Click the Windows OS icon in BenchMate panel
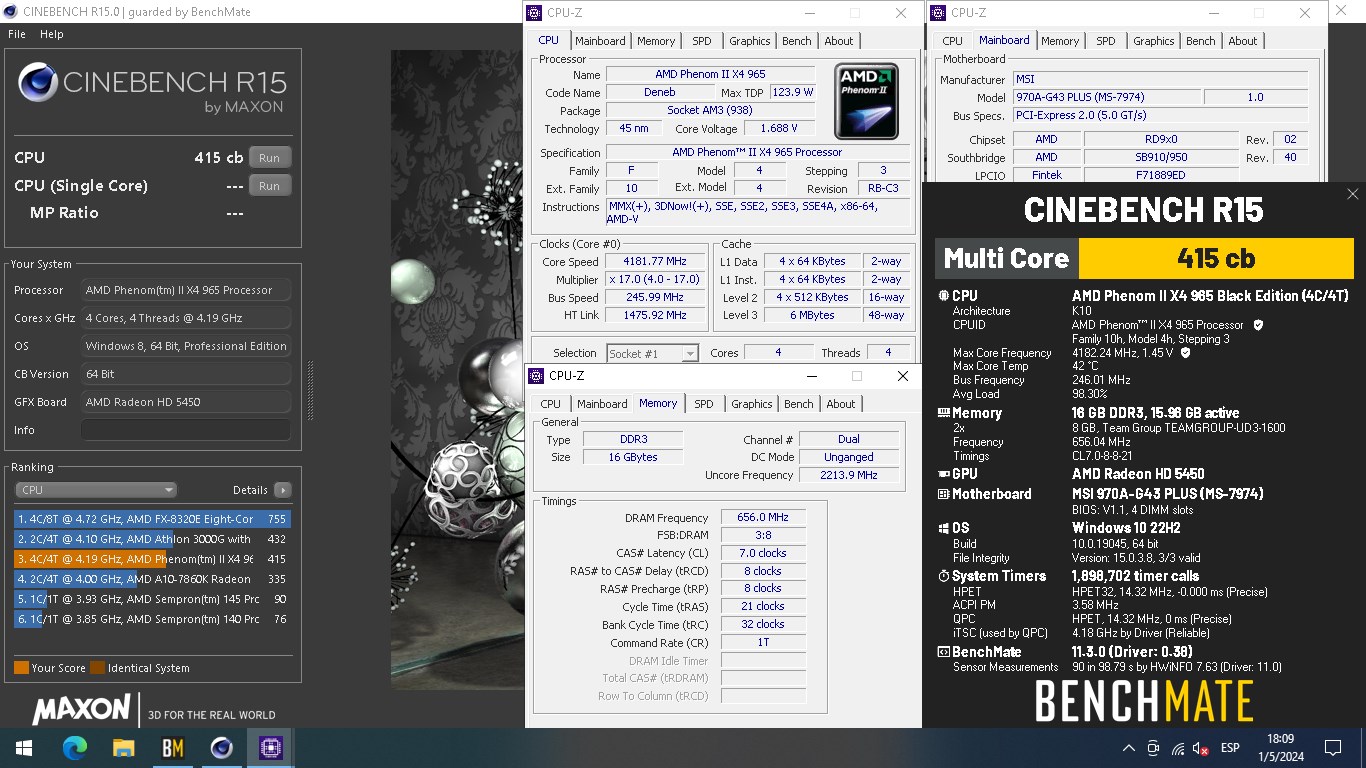 point(943,528)
